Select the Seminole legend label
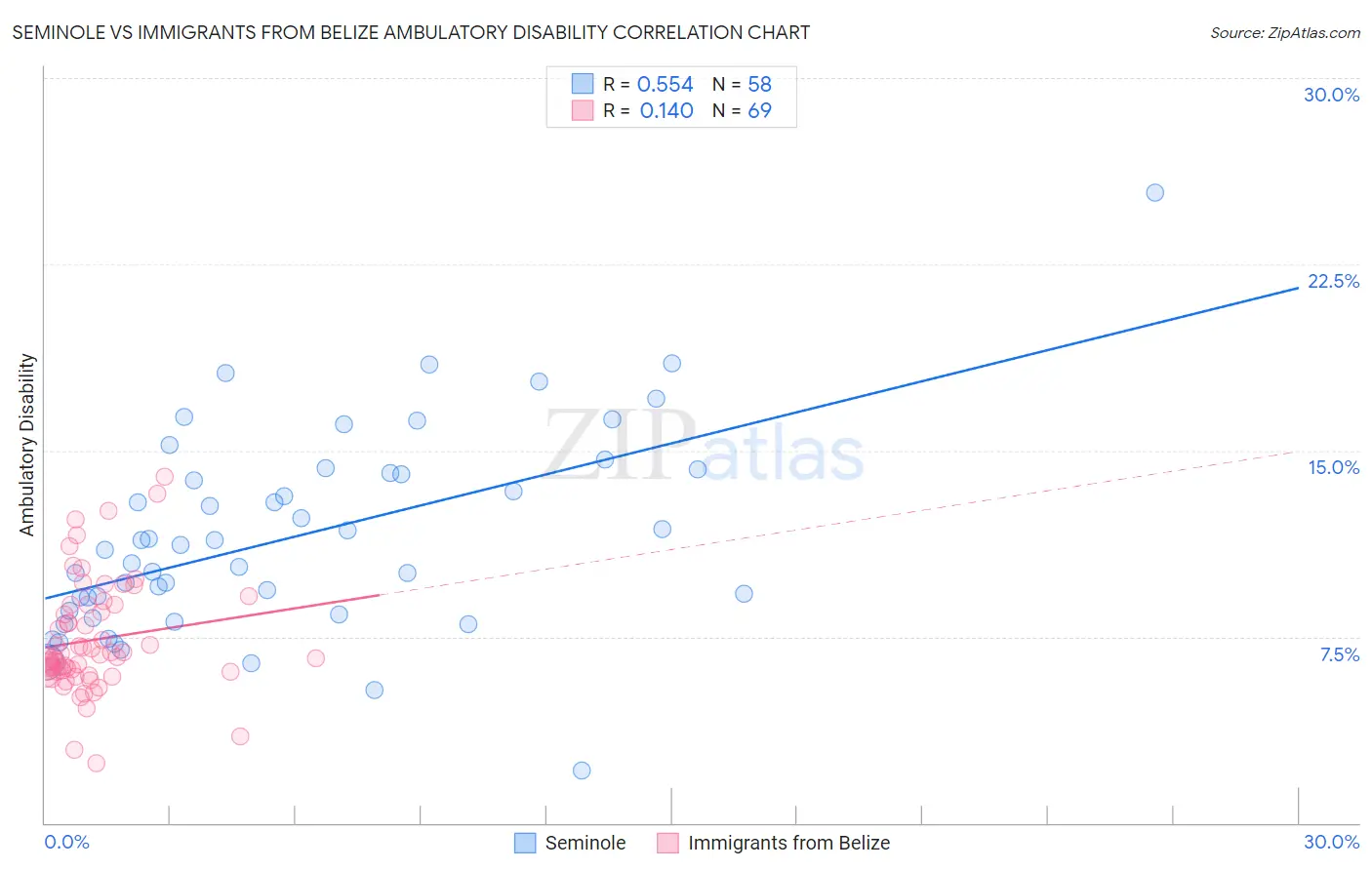 tap(585, 843)
